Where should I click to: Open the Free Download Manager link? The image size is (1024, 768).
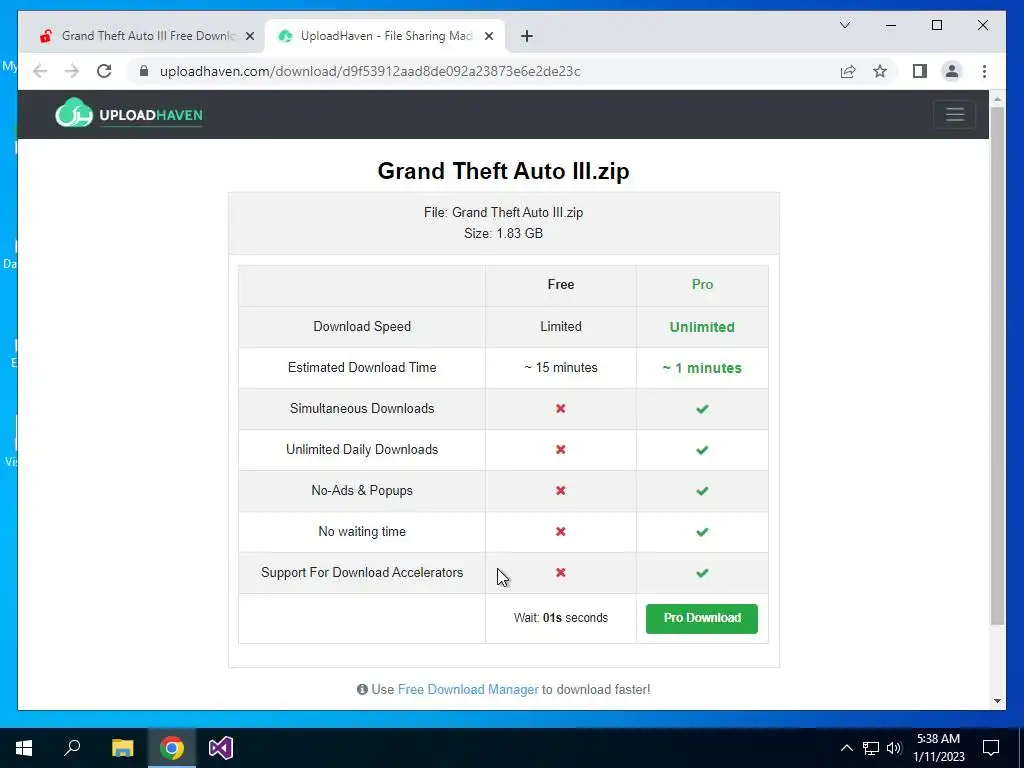coord(468,690)
